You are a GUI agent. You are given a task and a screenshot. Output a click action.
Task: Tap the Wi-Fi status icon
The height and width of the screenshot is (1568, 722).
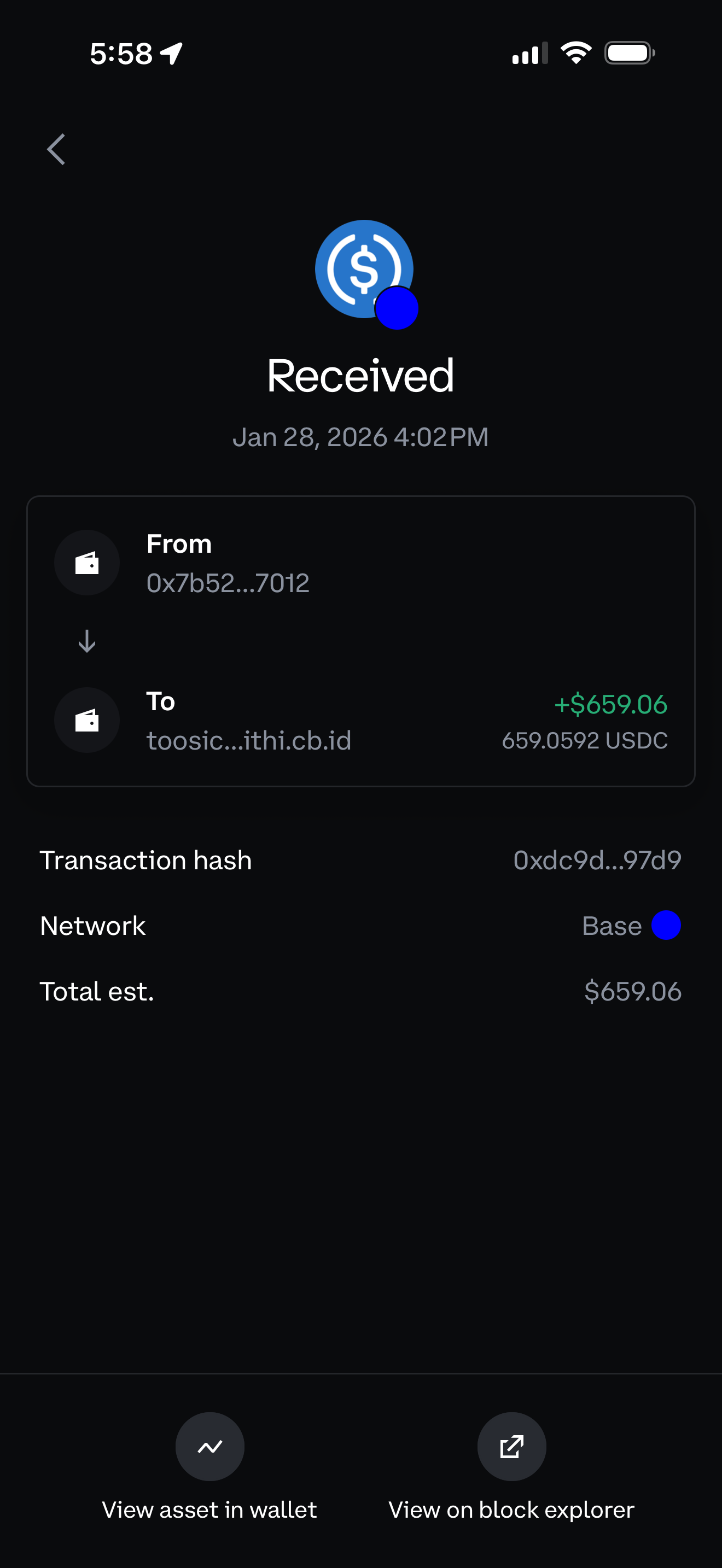pos(576,53)
